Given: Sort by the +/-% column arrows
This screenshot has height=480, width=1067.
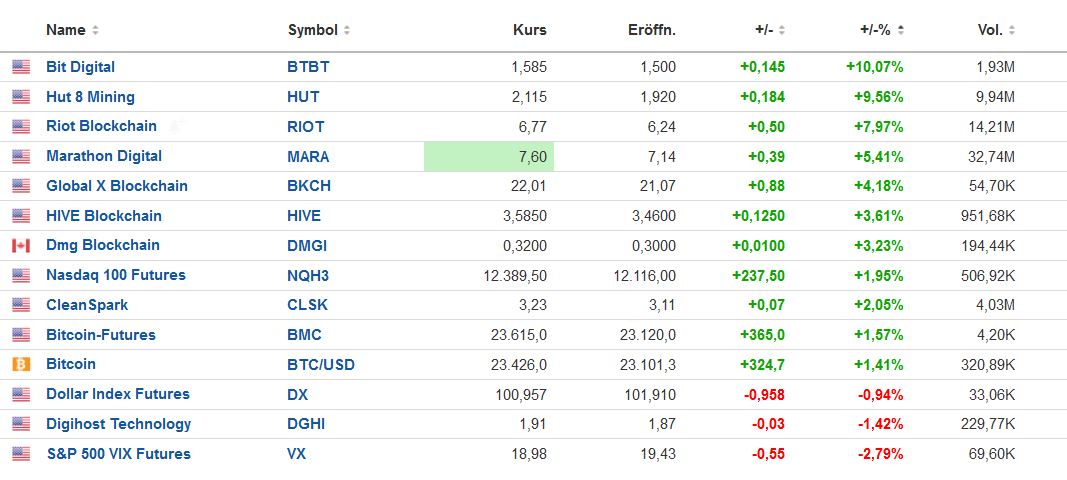Looking at the screenshot, I should coord(900,30).
